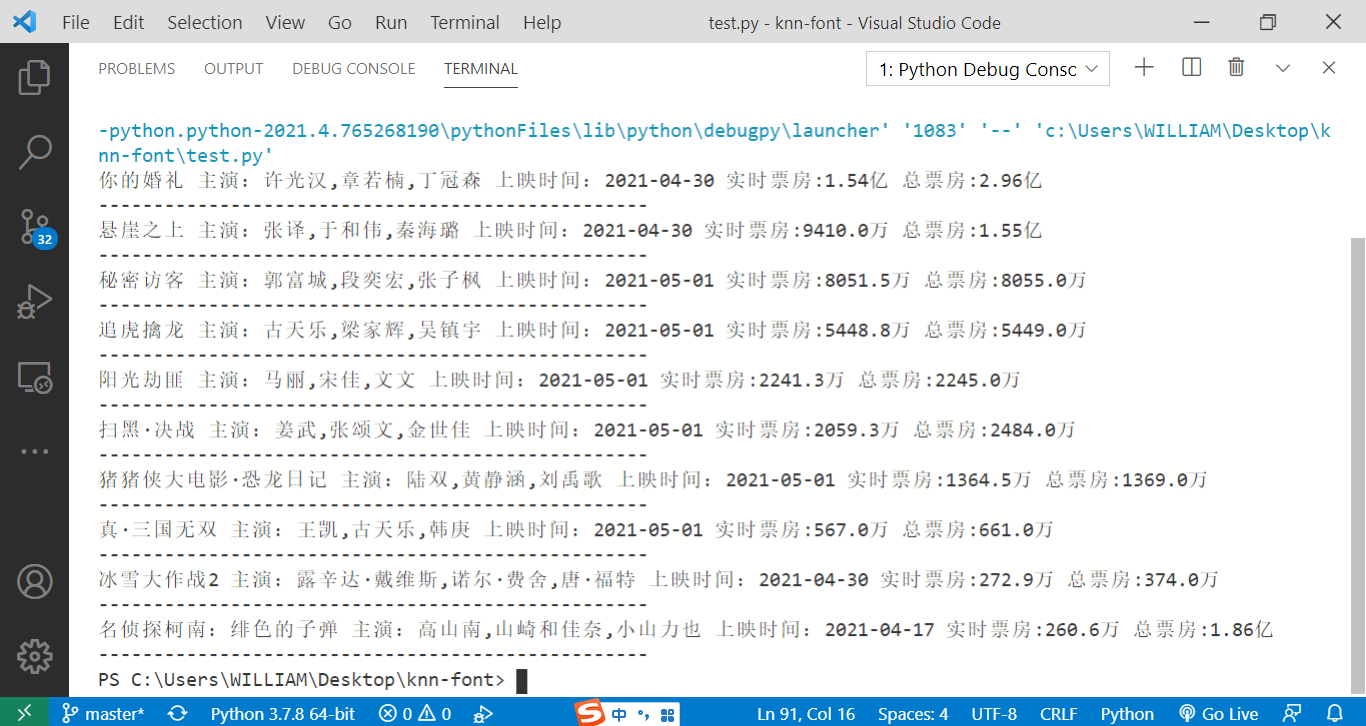Click output line starting 追虎擒龙
The width and height of the screenshot is (1366, 726).
(x=592, y=331)
